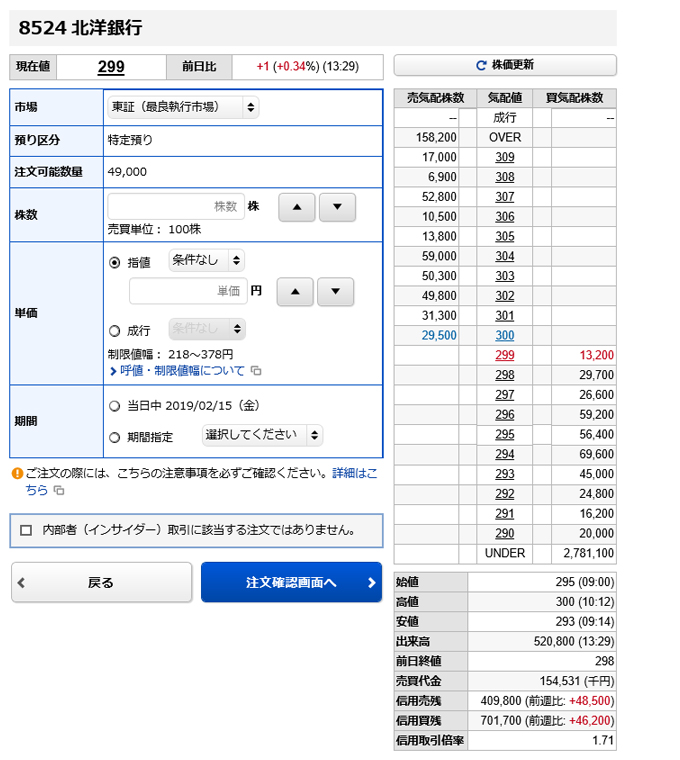
Task: Select red quote price 299 in board
Action: pos(505,355)
